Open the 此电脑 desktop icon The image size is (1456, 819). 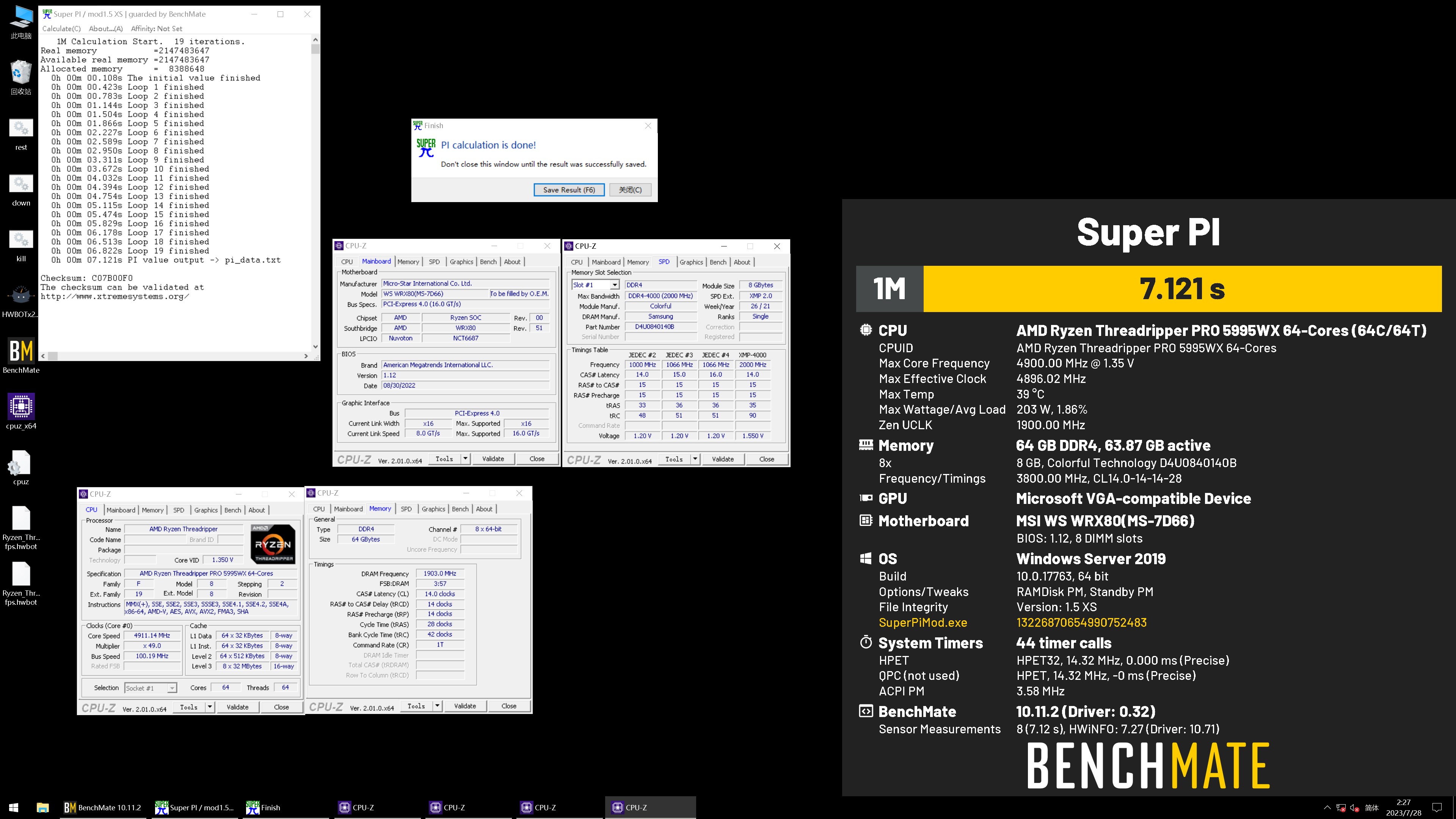21,22
